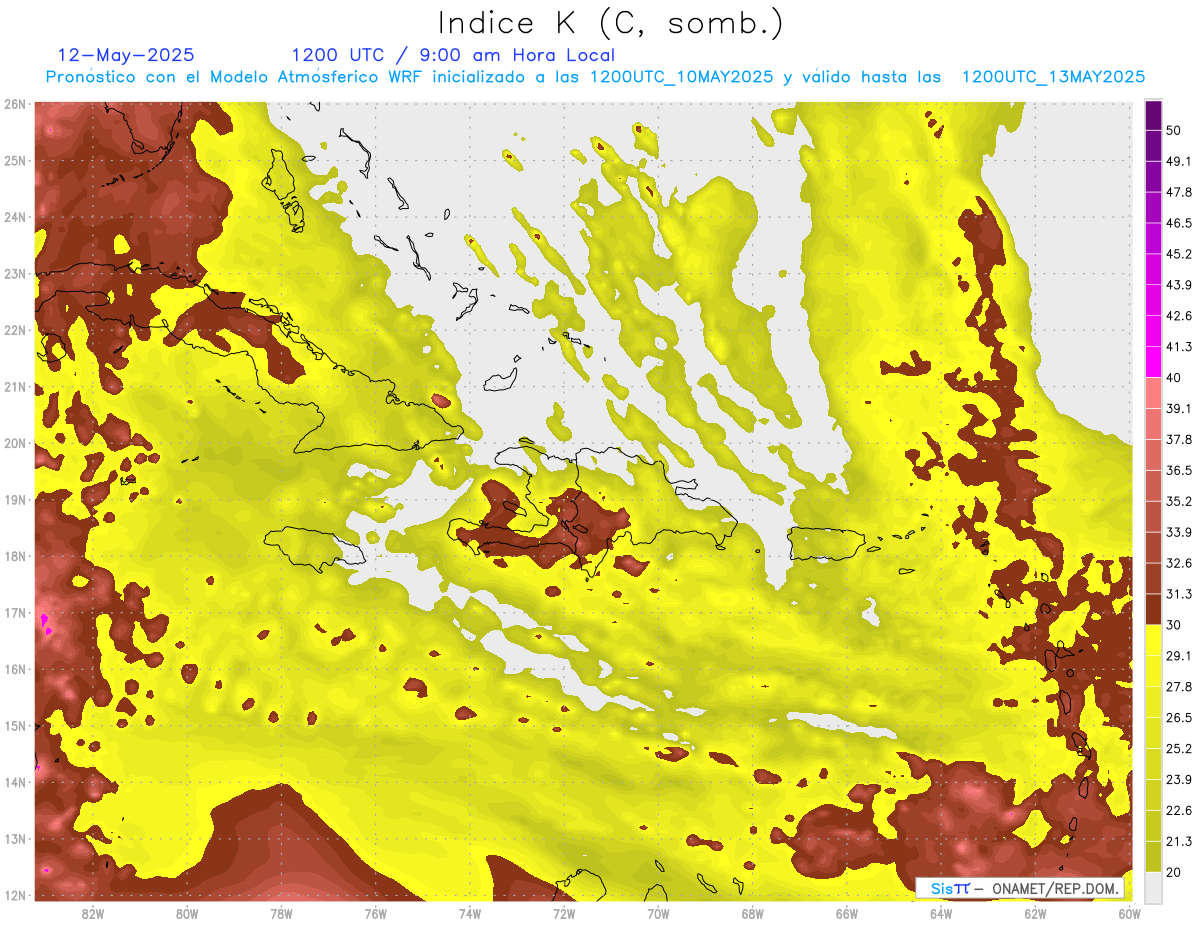Click the dark purple swatch atop the color scale
The image size is (1200, 927).
1153,115
